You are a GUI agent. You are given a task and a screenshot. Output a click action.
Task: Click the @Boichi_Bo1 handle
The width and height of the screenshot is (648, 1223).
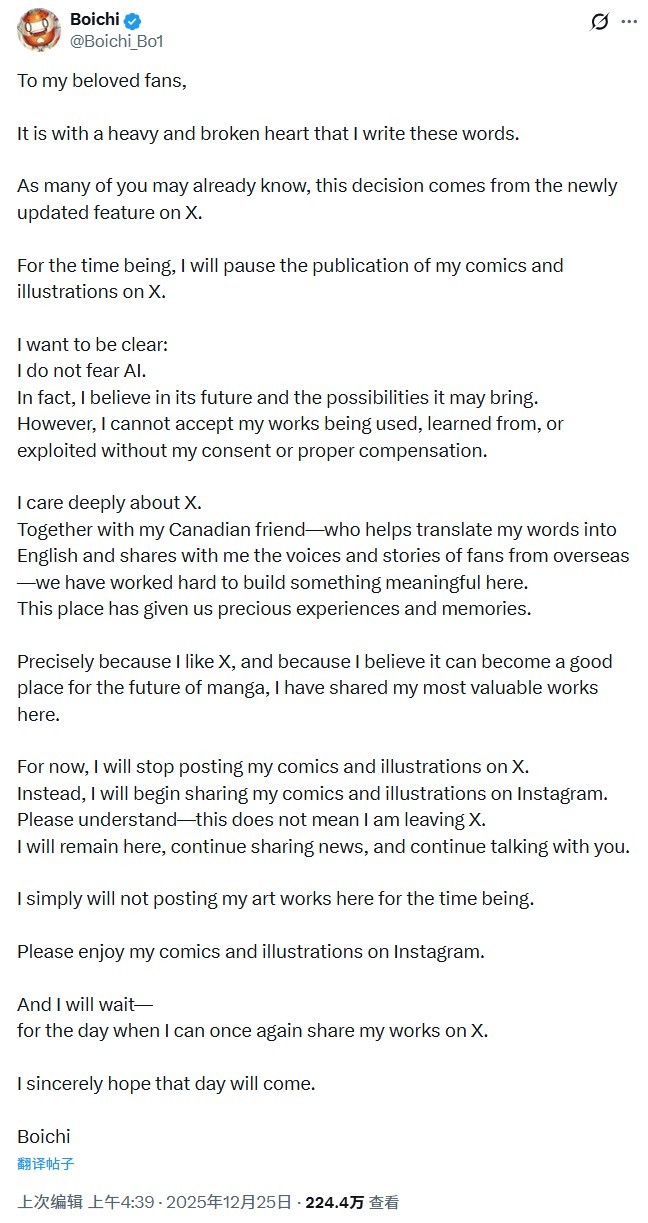[116, 41]
